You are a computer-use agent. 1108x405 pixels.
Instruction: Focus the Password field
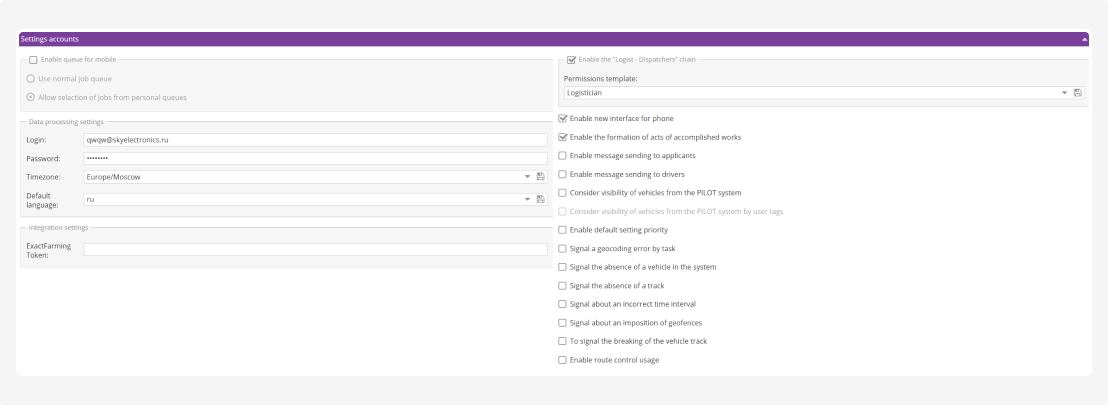click(x=315, y=158)
